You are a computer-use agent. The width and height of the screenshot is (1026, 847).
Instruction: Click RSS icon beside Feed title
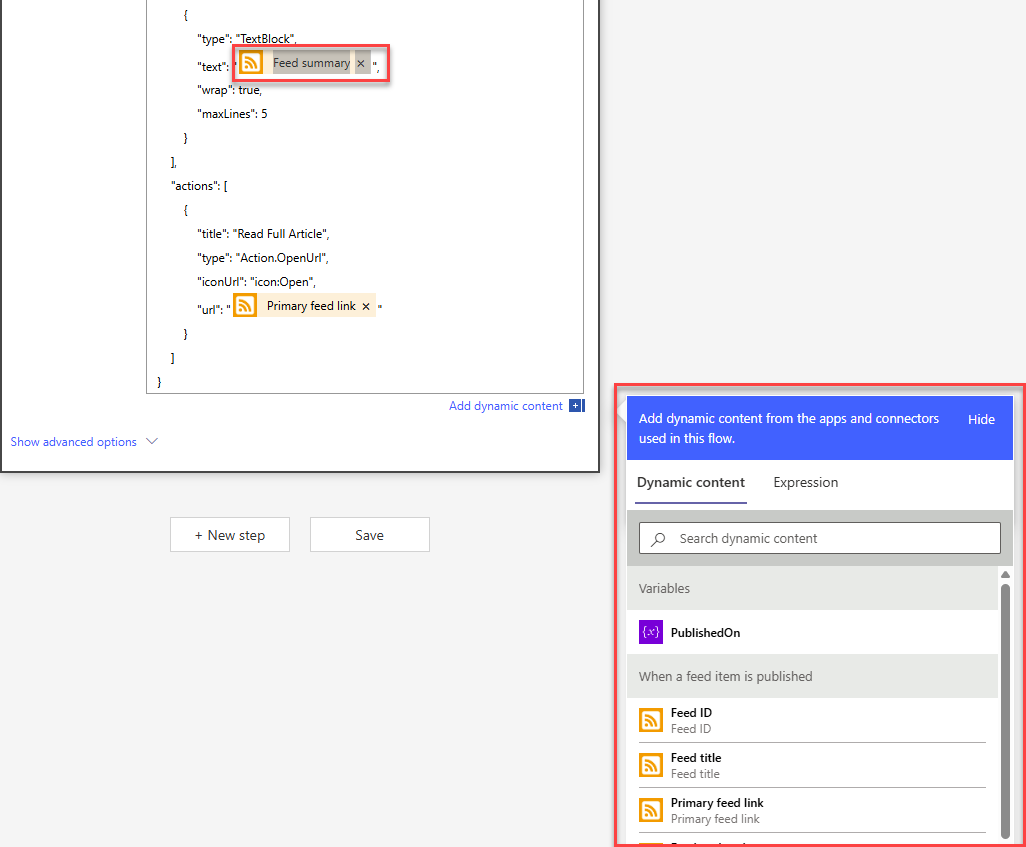point(651,765)
